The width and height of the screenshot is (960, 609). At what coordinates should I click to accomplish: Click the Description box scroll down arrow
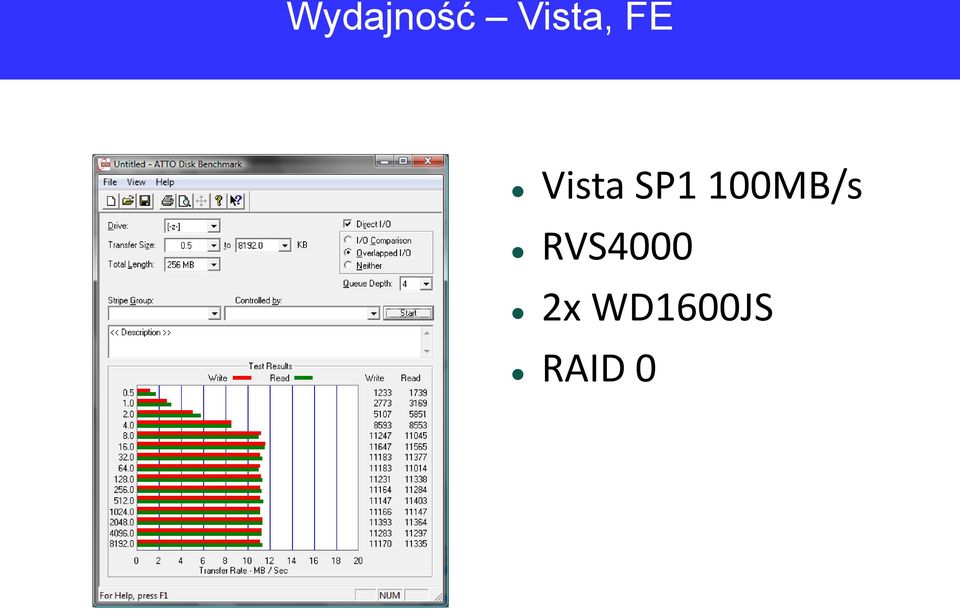(x=427, y=351)
